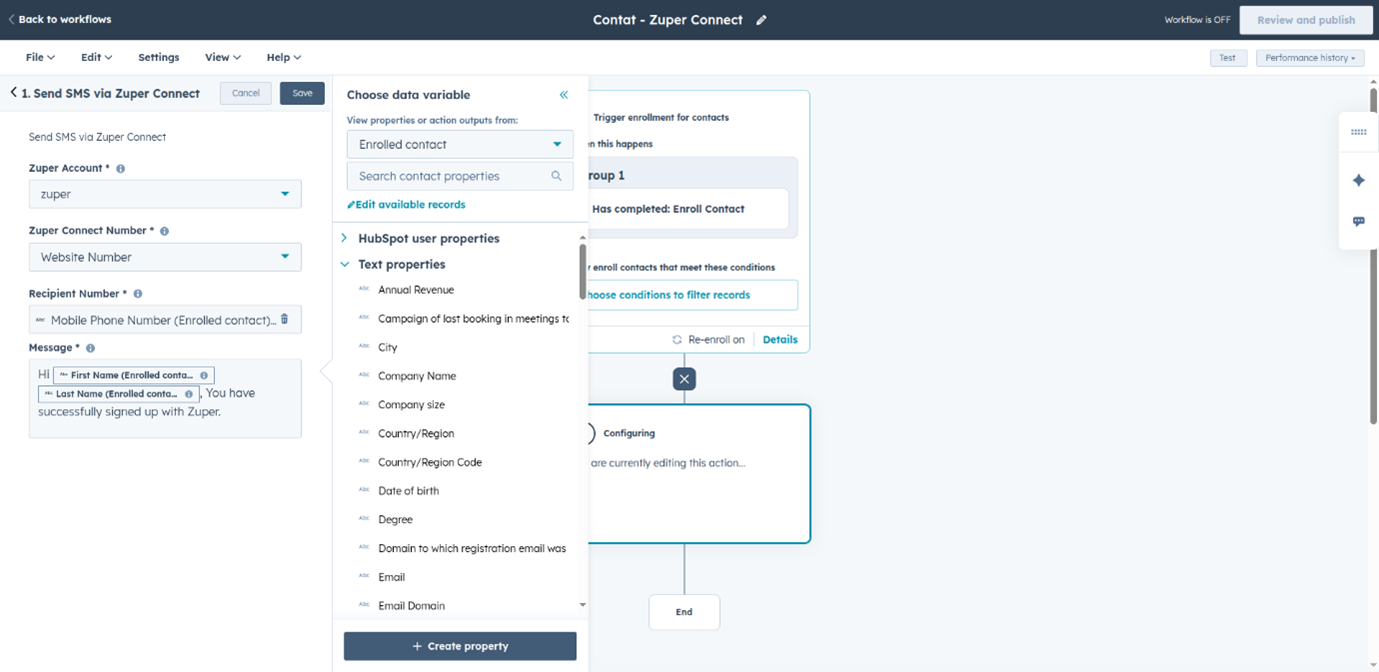Select Annual Revenue property
The width and height of the screenshot is (1379, 672).
pos(416,290)
